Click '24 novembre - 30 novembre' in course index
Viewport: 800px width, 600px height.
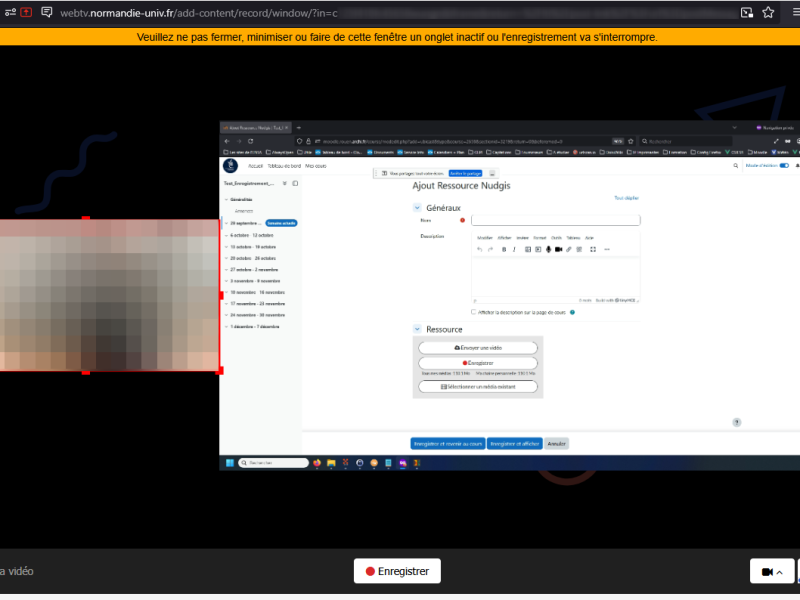257,315
